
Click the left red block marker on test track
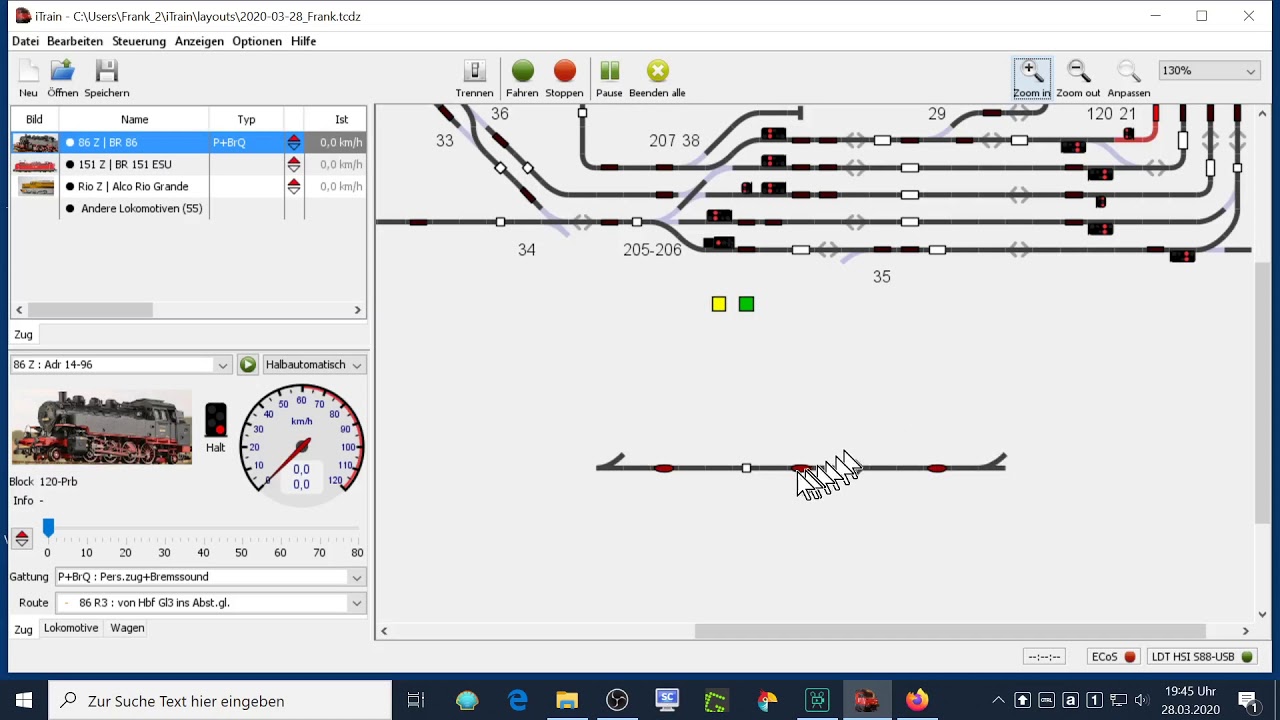664,468
